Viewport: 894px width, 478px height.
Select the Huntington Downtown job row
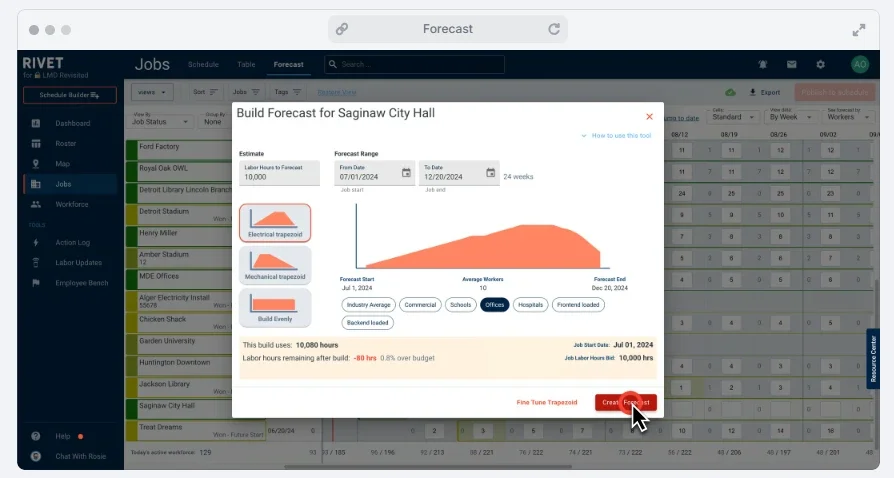tap(179, 366)
